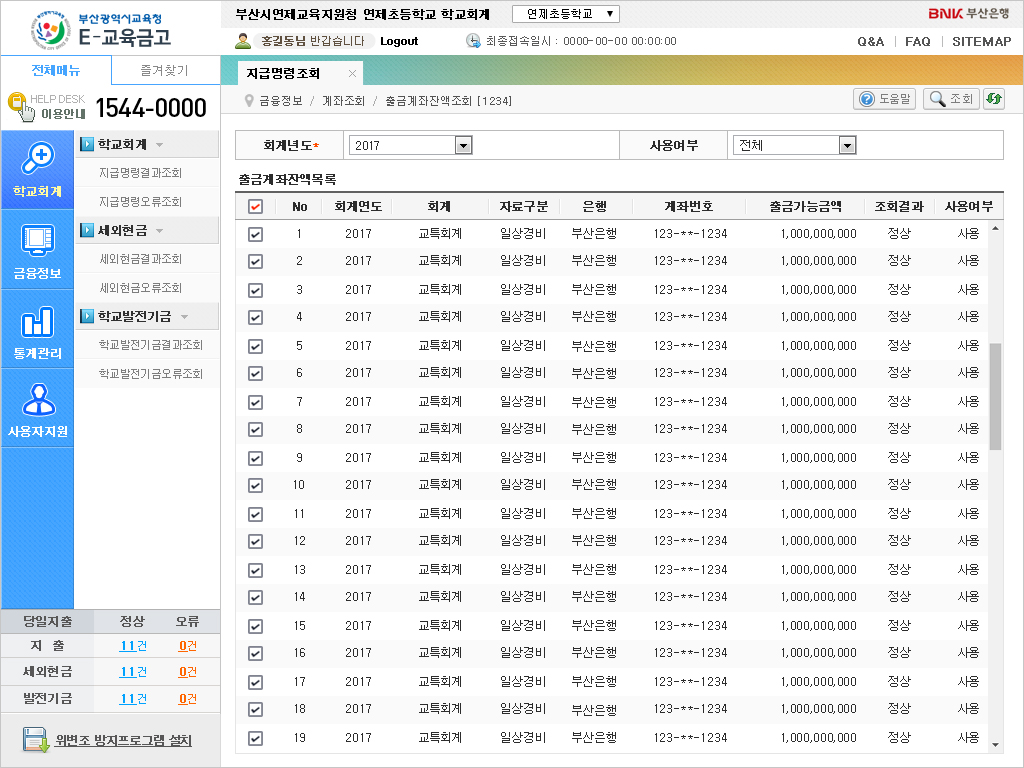Close the 지급명령조회 tab with X

pyautogui.click(x=352, y=74)
